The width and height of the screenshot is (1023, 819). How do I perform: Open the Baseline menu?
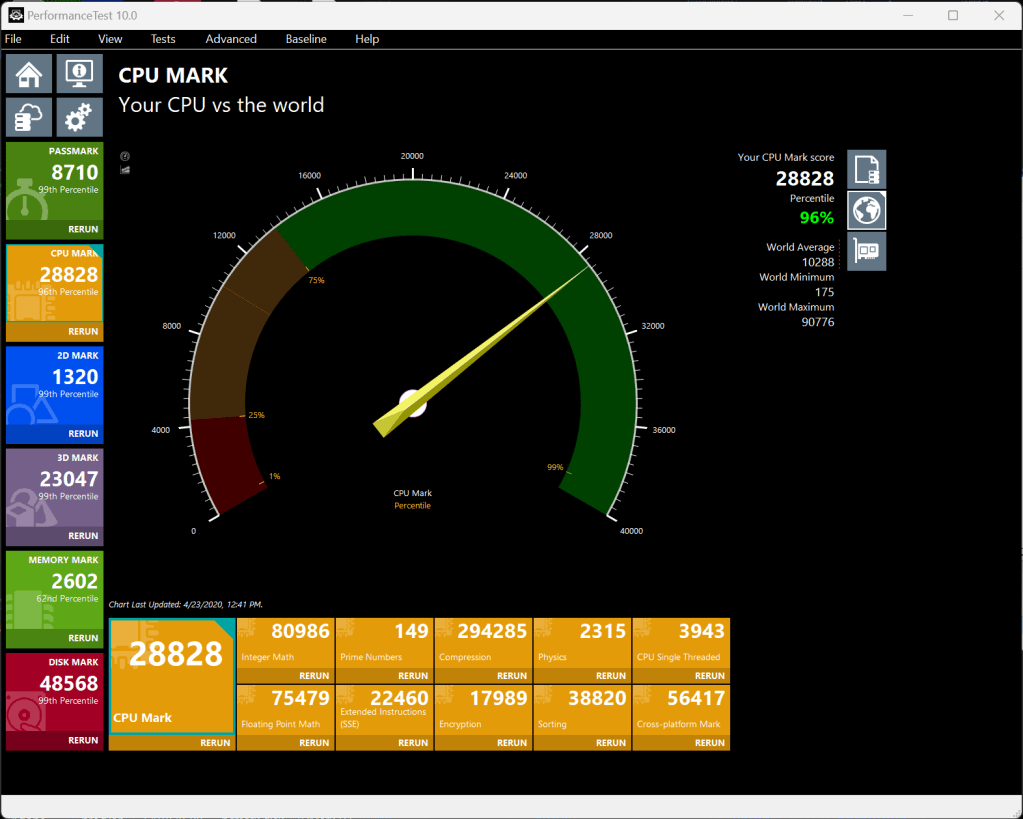coord(306,39)
